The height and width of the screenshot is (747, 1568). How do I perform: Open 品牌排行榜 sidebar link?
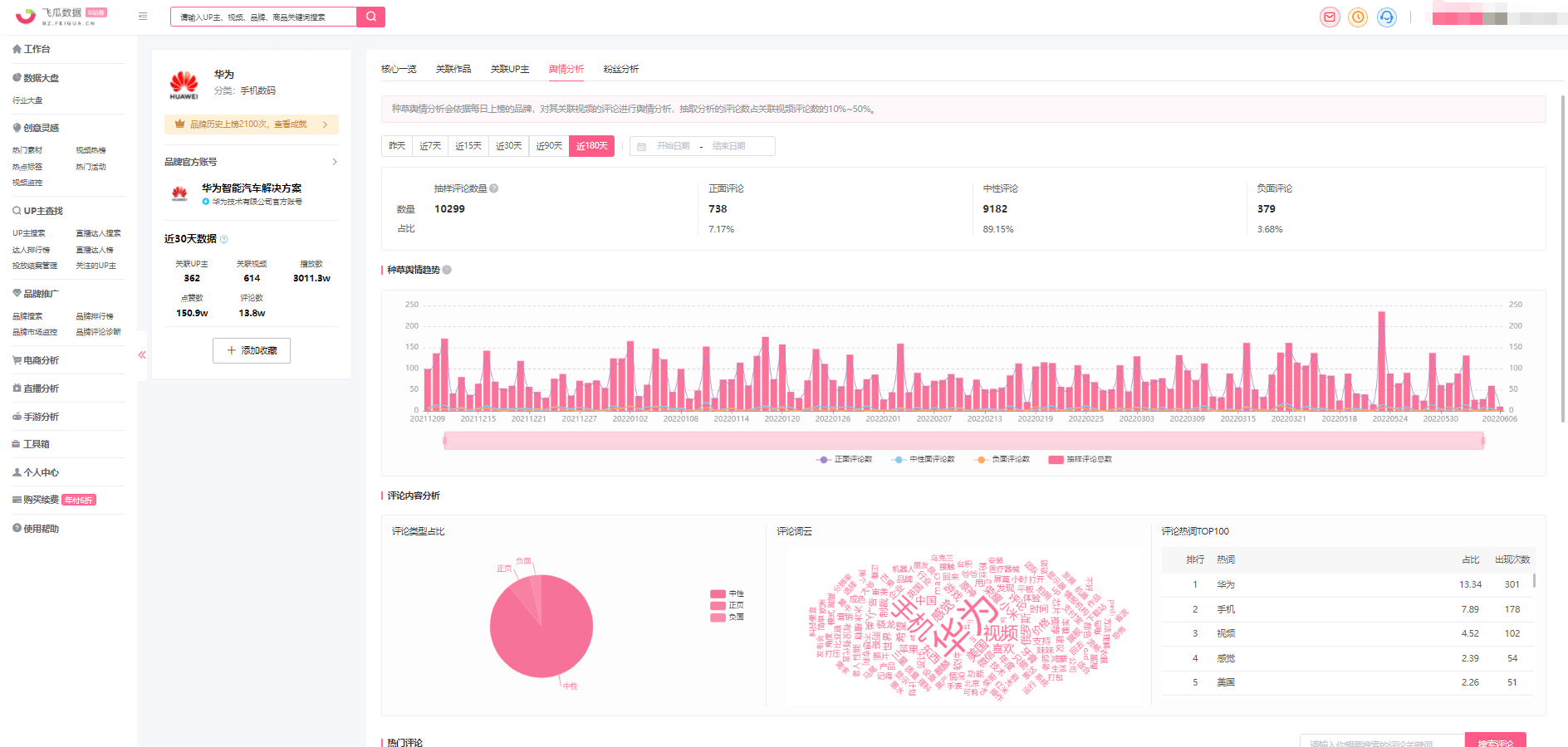tap(95, 316)
